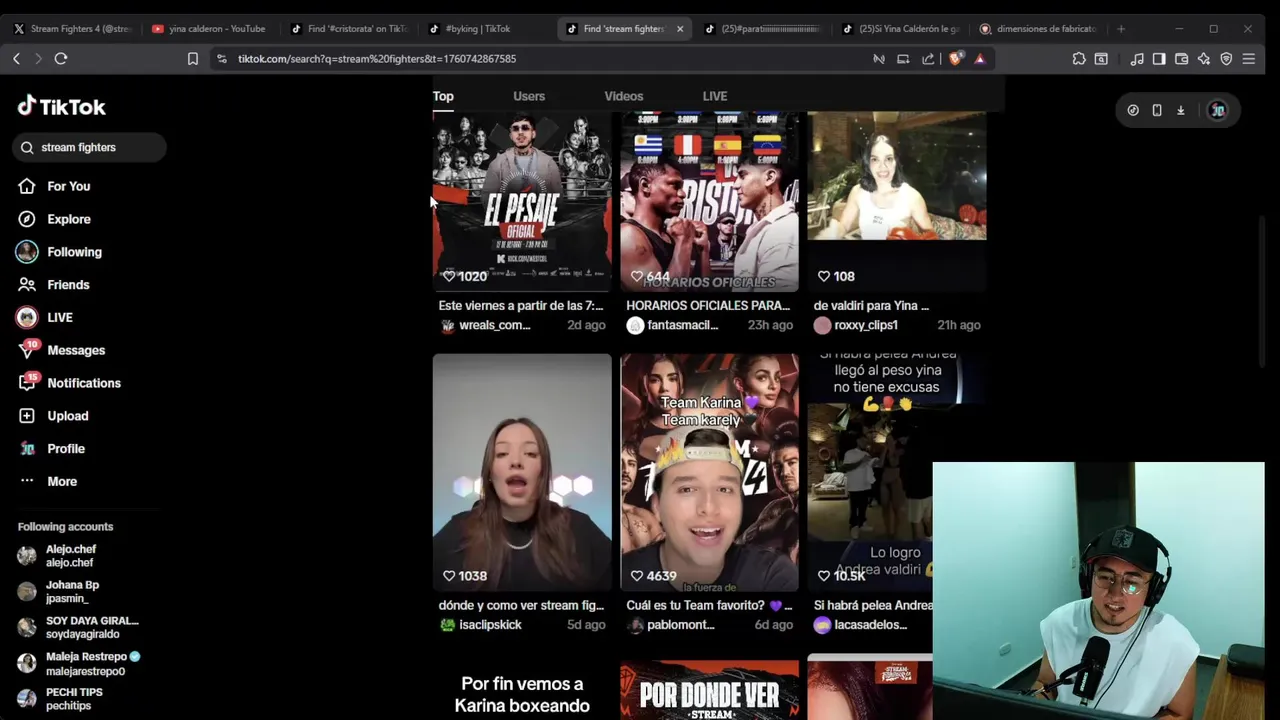The image size is (1280, 720).
Task: Go back in the browser
Action: (x=16, y=59)
